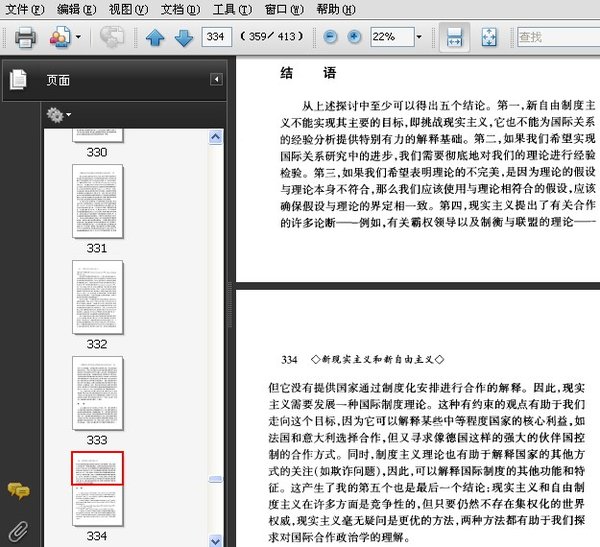Toggle the pages panel icon
Image resolution: width=600 pixels, height=547 pixels.
pos(18,80)
